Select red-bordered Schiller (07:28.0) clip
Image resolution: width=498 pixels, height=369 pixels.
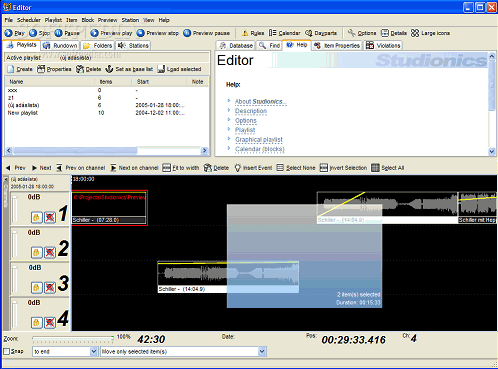[x=109, y=208]
